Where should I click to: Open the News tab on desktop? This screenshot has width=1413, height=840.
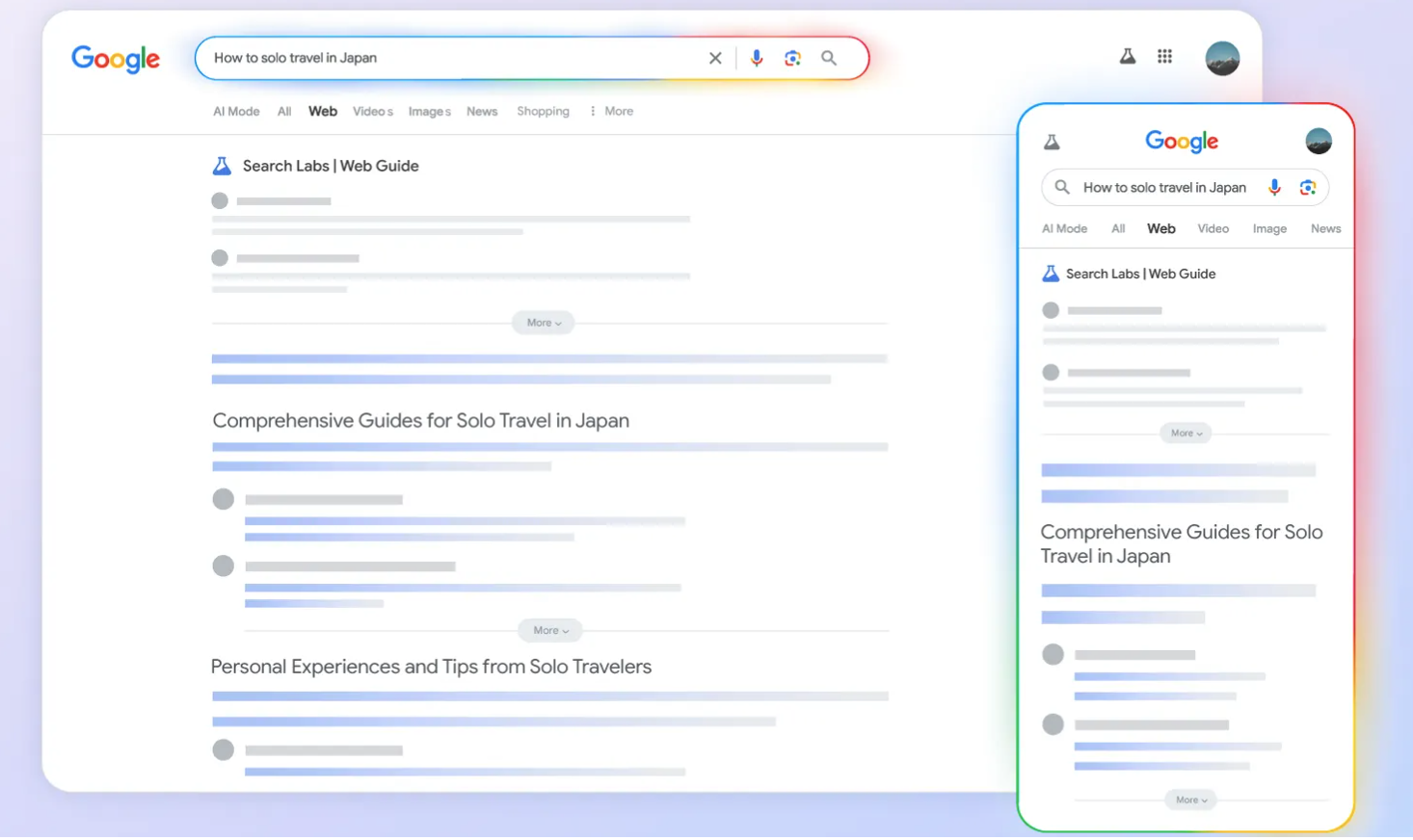click(x=482, y=112)
